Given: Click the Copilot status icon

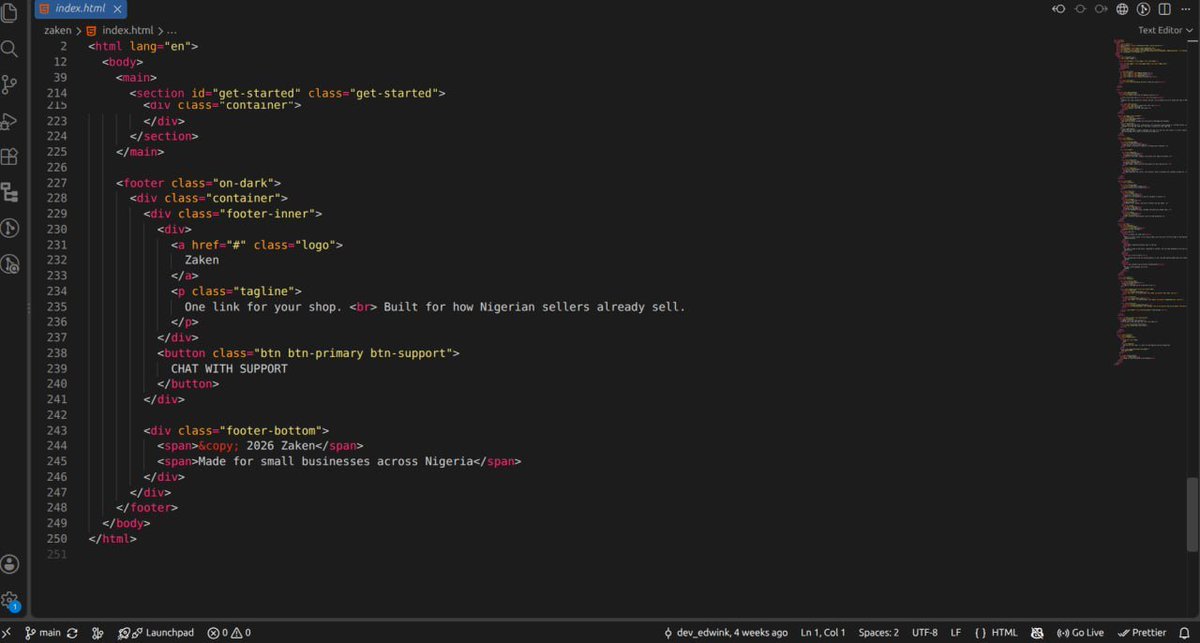Looking at the screenshot, I should (x=1037, y=632).
